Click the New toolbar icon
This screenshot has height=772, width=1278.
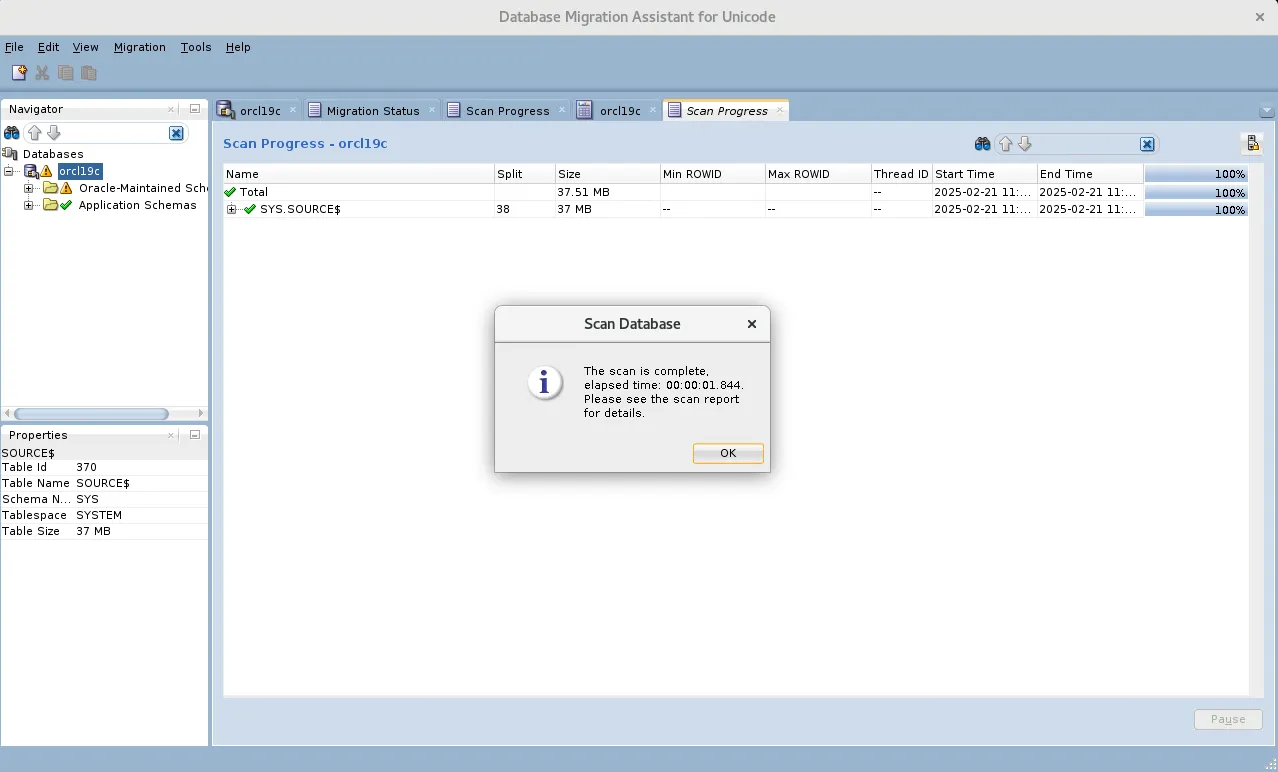[19, 73]
